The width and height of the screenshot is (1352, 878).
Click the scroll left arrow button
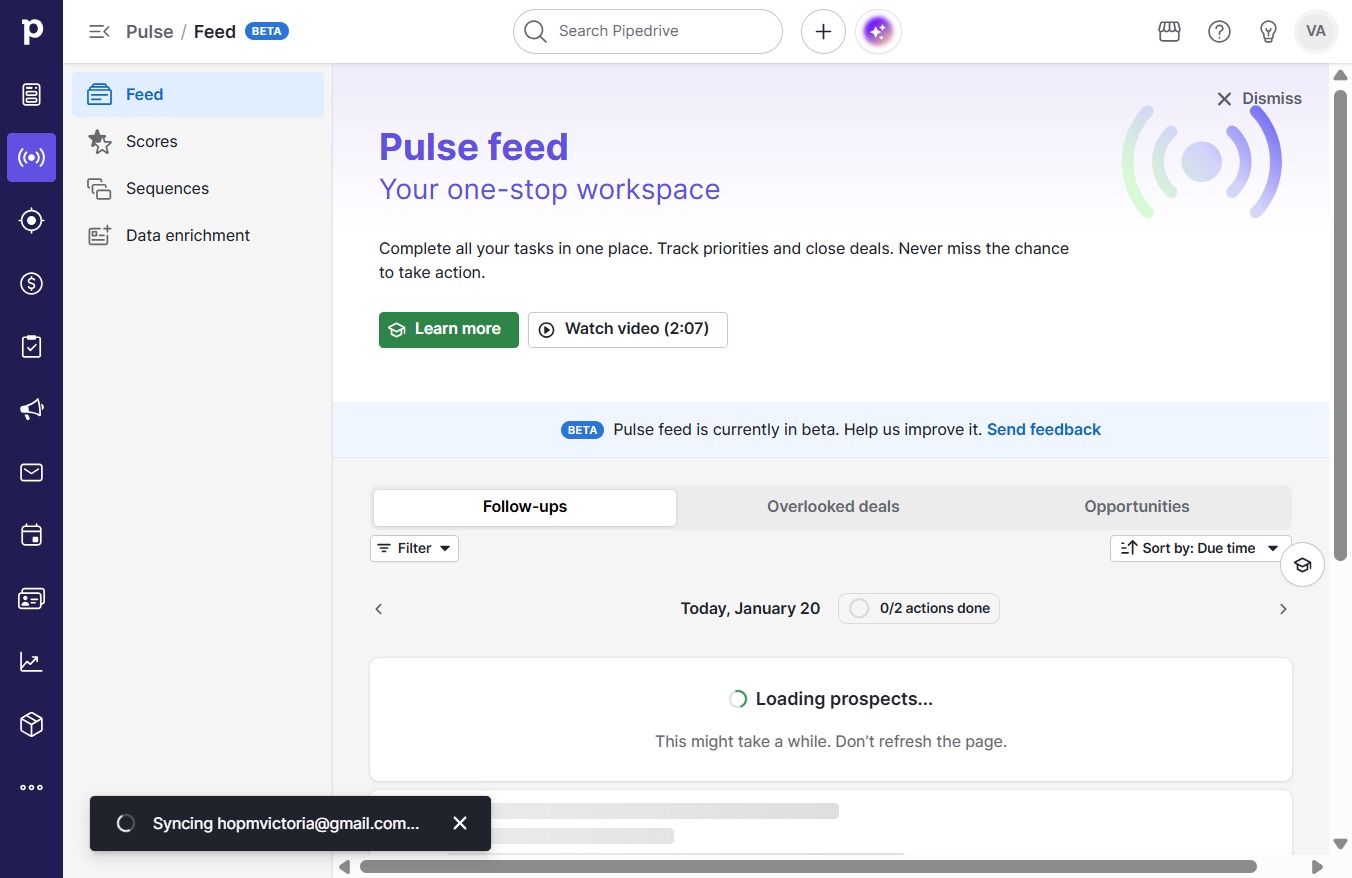coord(345,866)
